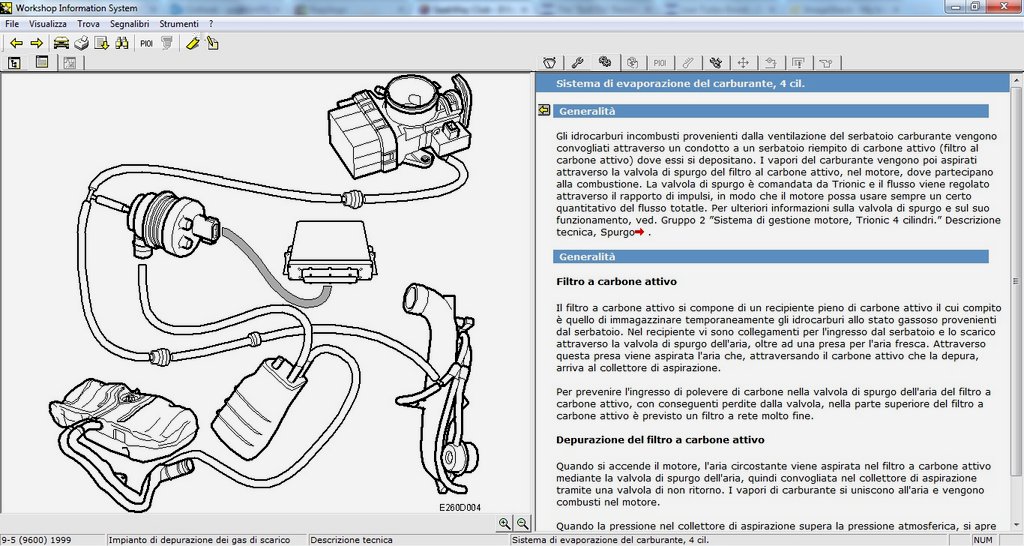Click the four-way arrows tab icon
Image resolution: width=1024 pixels, height=546 pixels.
tap(743, 63)
